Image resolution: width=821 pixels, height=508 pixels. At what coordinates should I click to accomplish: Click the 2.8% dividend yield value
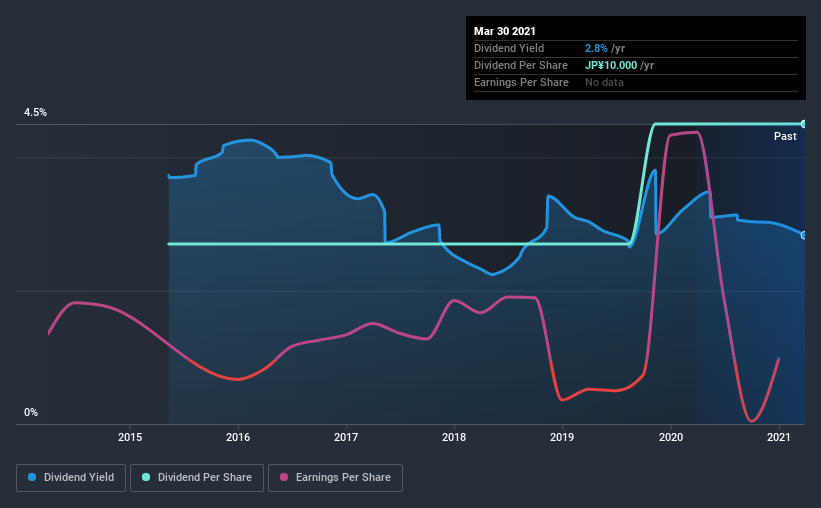(x=596, y=48)
